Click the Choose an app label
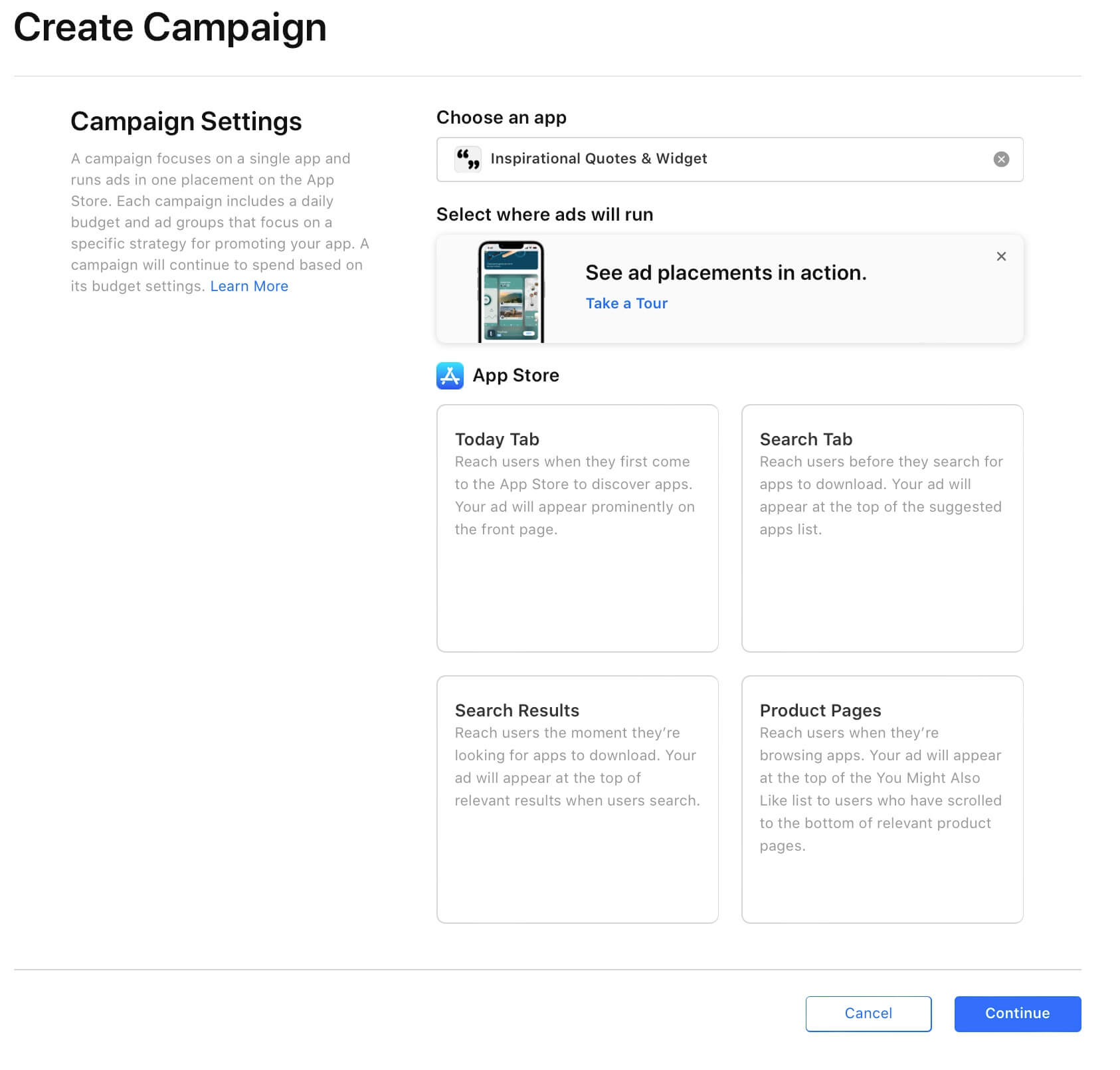This screenshot has height=1070, width=1120. pyautogui.click(x=501, y=118)
